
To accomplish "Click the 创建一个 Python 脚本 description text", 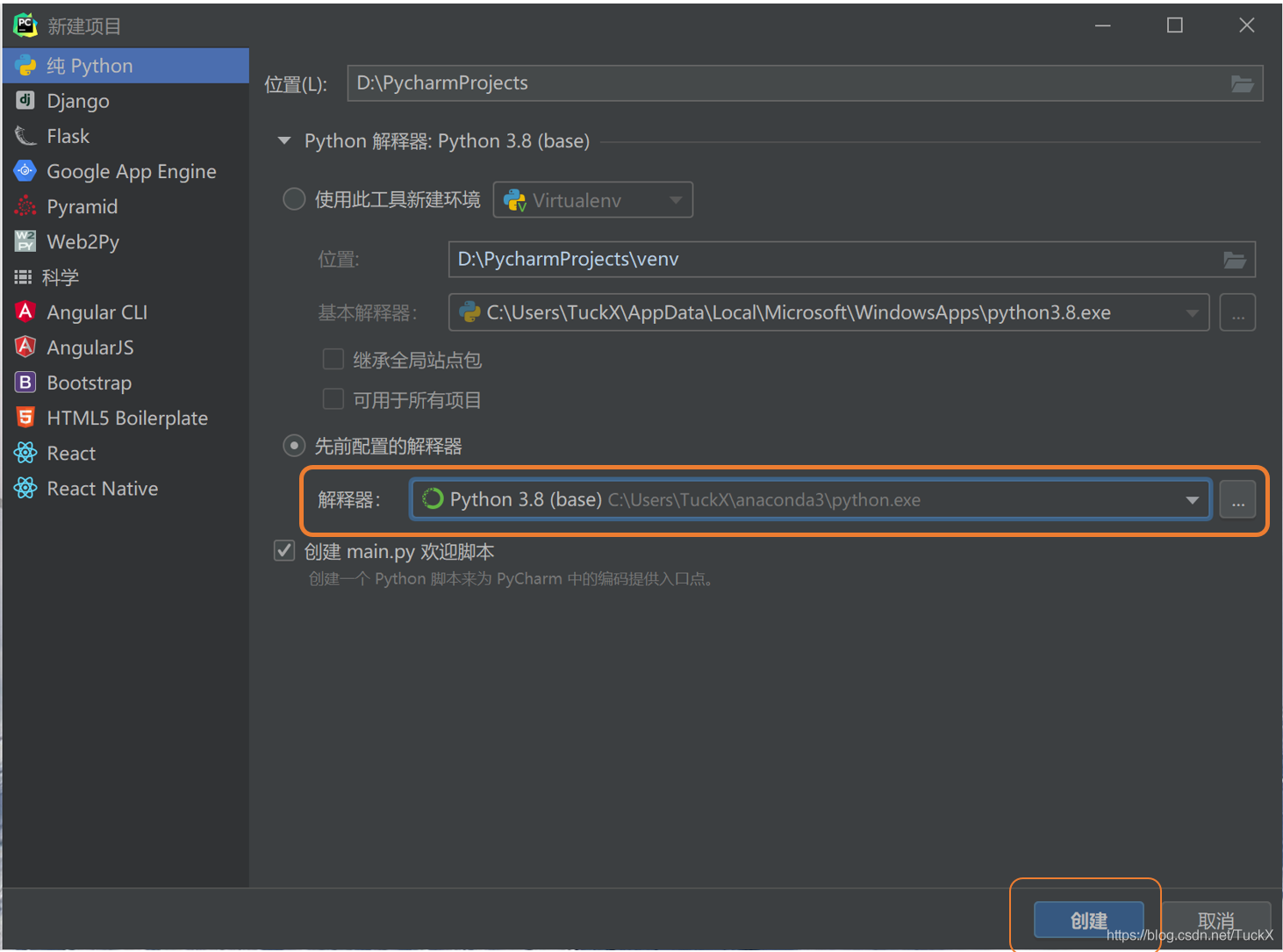I will coord(511,579).
